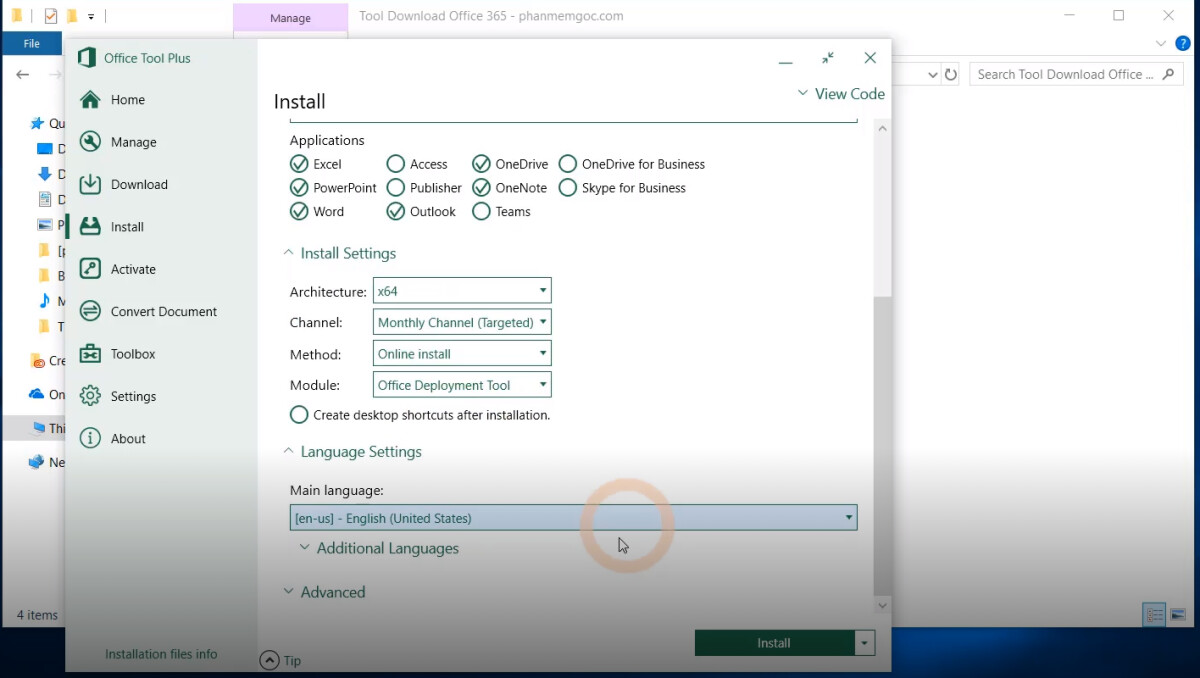1200x678 pixels.
Task: Click the compact mode arrows icon
Action: coord(827,58)
